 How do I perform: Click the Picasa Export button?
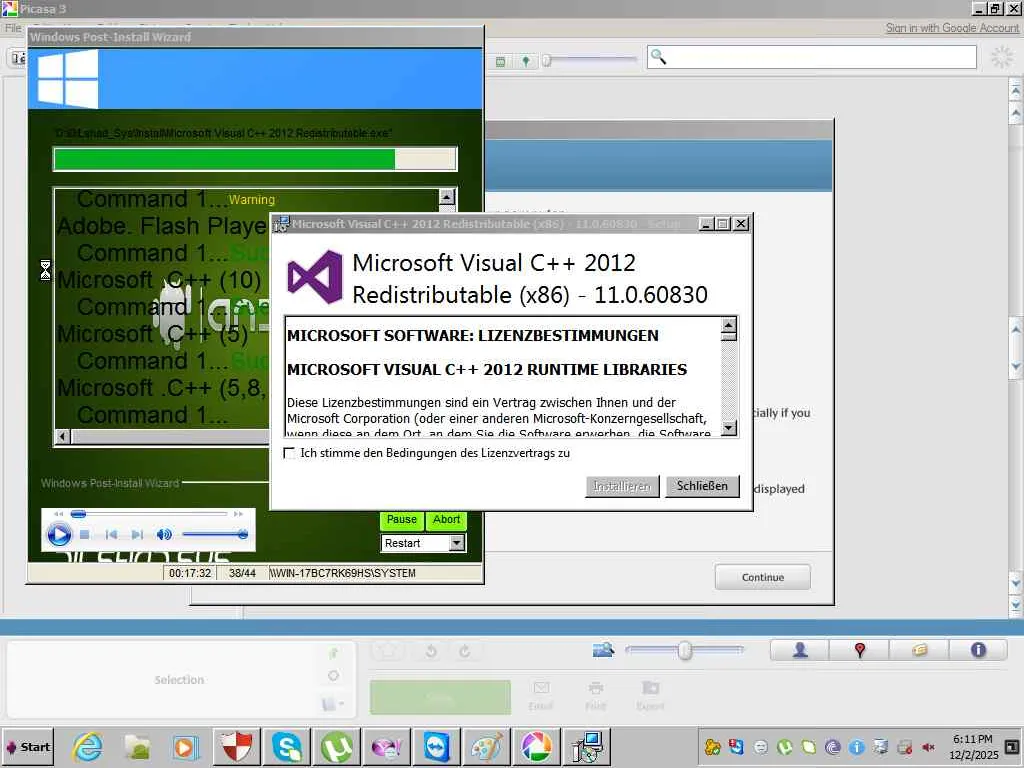(650, 696)
